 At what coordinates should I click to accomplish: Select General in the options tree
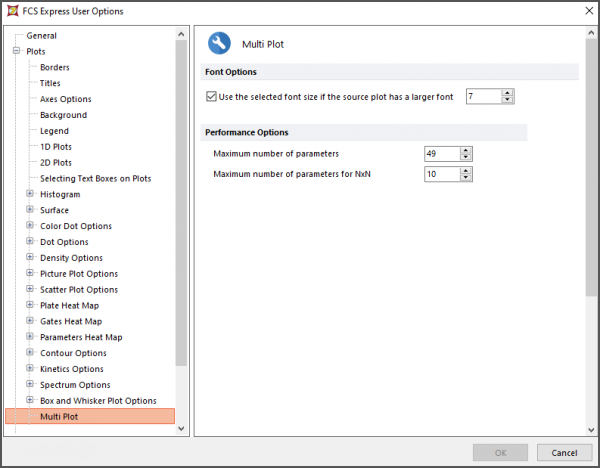click(41, 36)
